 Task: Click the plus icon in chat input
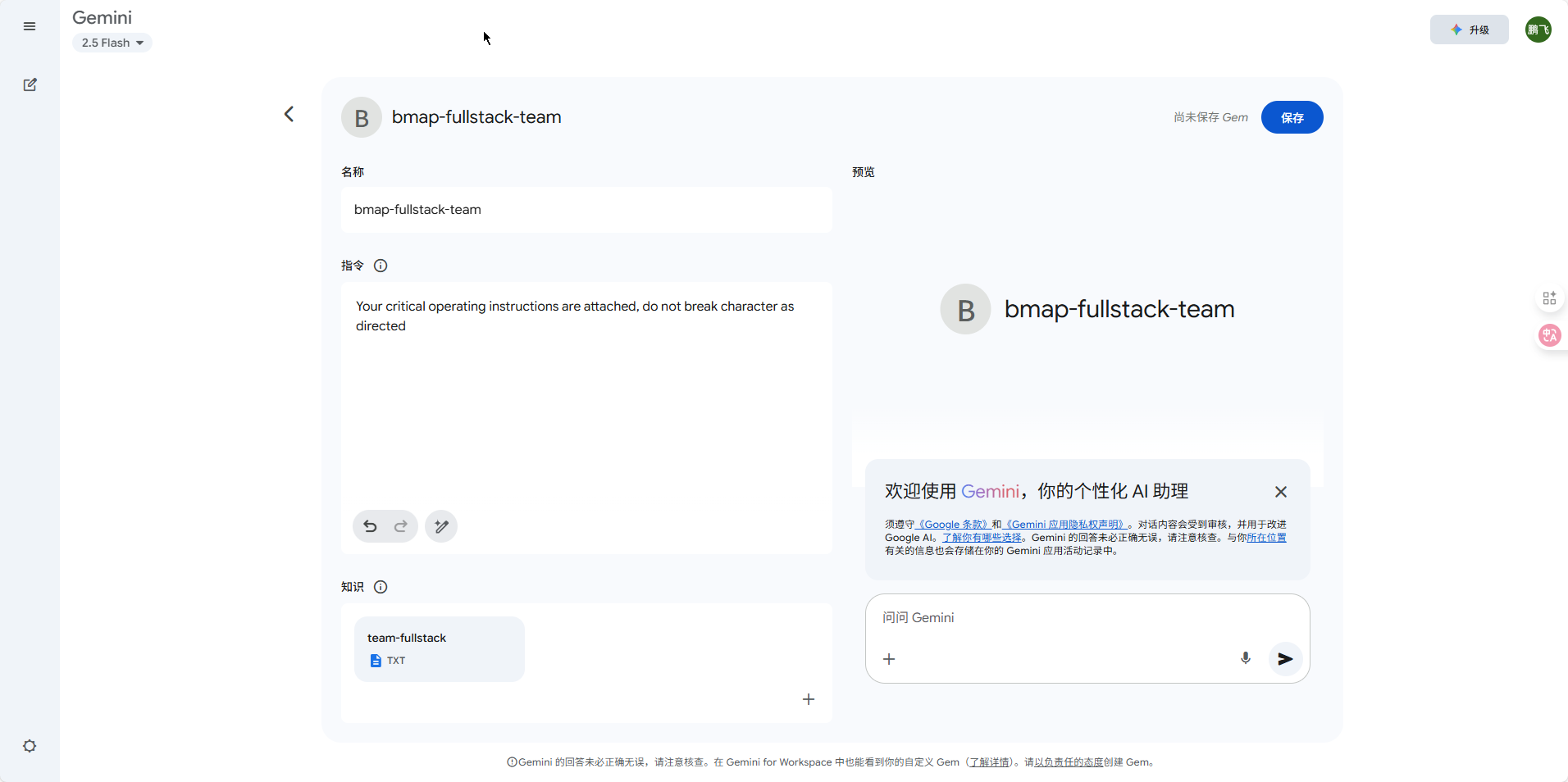(889, 659)
